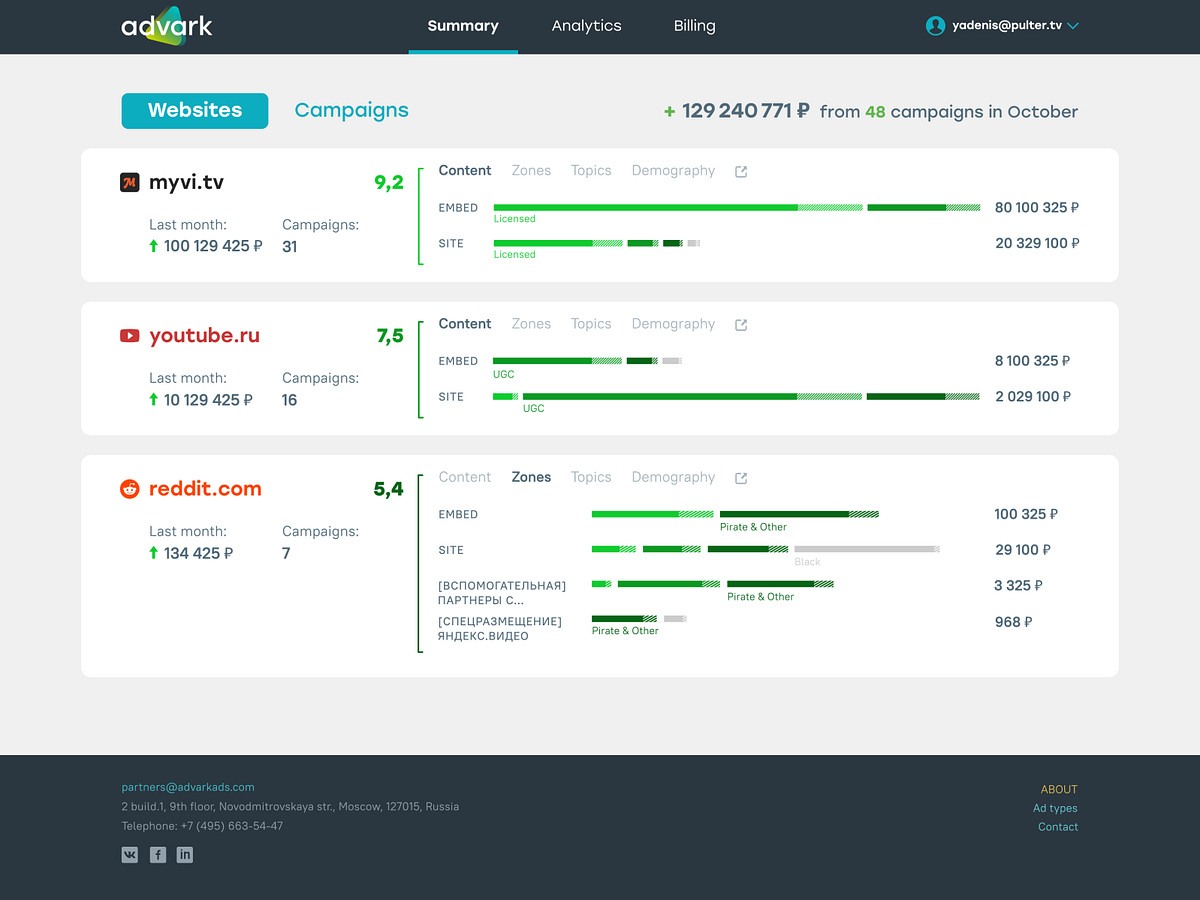1200x900 pixels.
Task: Click the VK social icon in the footer
Action: [129, 855]
